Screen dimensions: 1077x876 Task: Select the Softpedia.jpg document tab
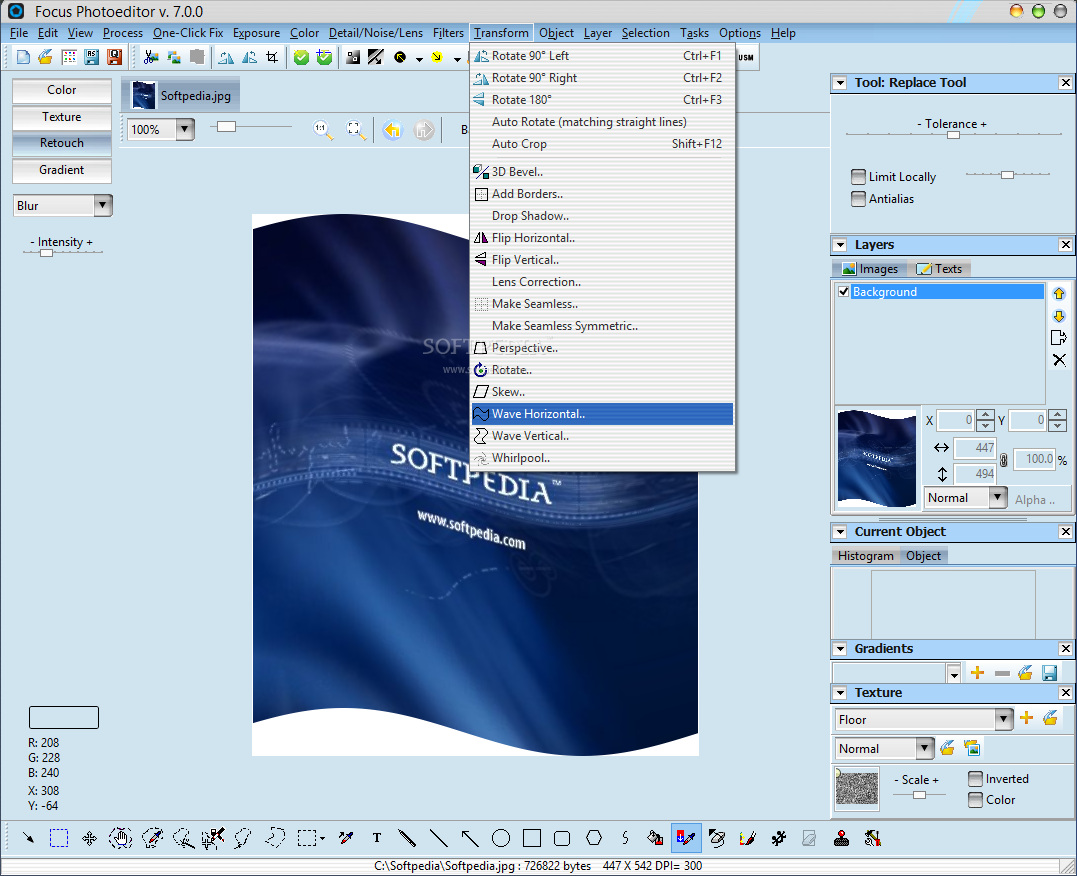(x=181, y=95)
